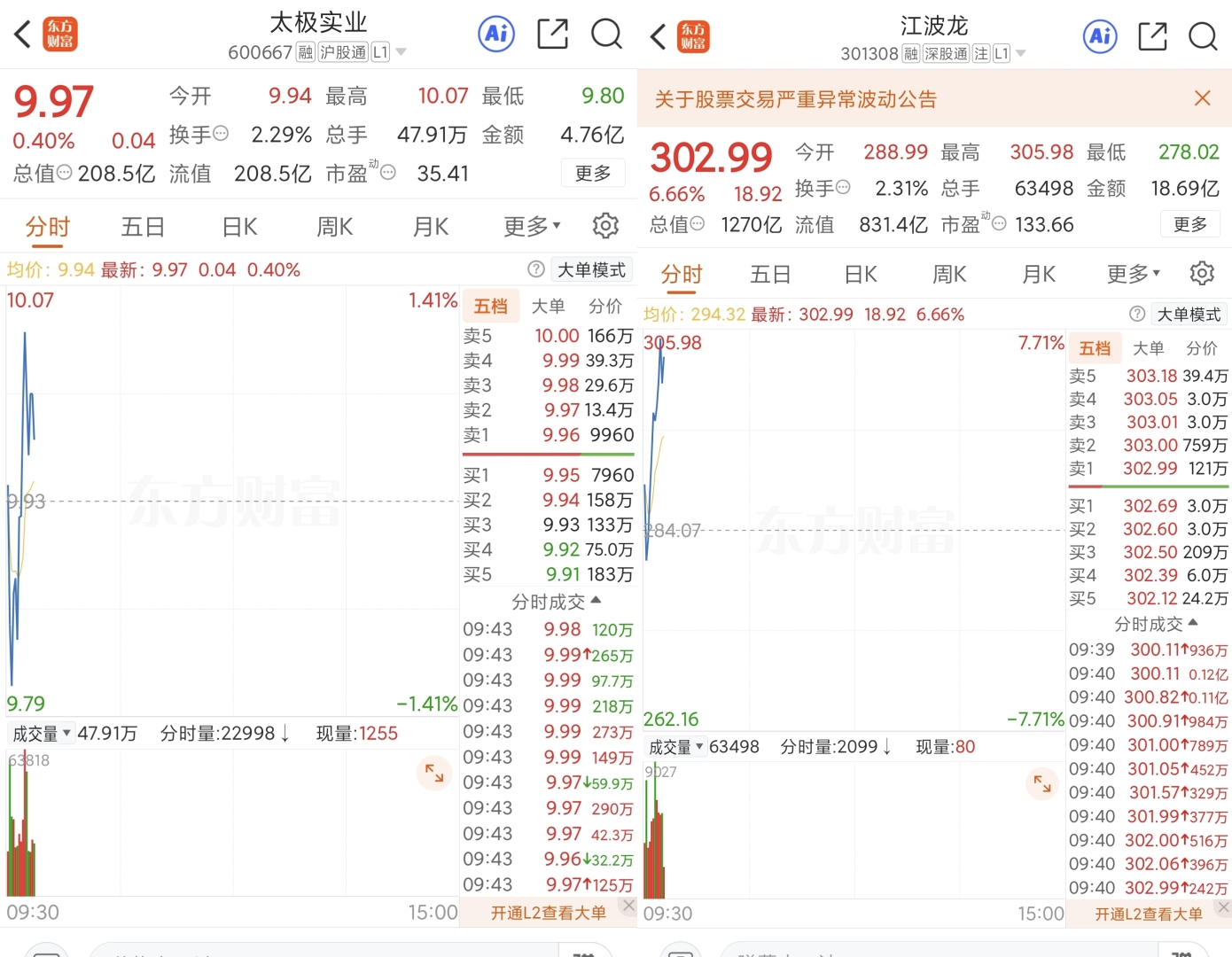The width and height of the screenshot is (1232, 957).
Task: Open 更多 quote details for 太极实业
Action: click(593, 173)
